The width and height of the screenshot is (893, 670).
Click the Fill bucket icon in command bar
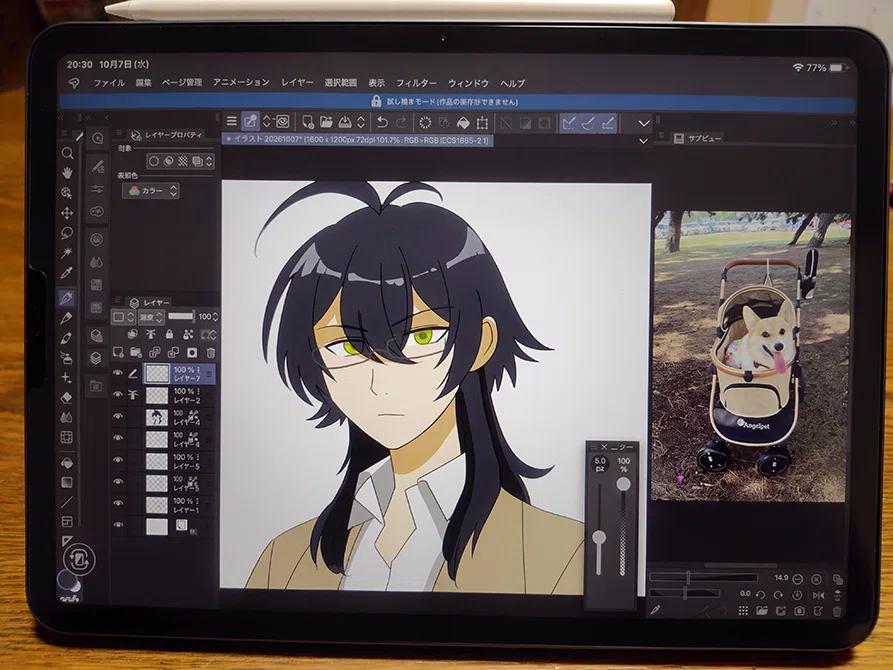coord(463,122)
